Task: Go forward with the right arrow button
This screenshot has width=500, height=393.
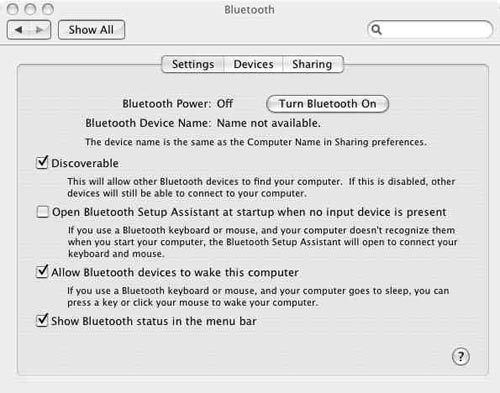Action: [x=40, y=30]
